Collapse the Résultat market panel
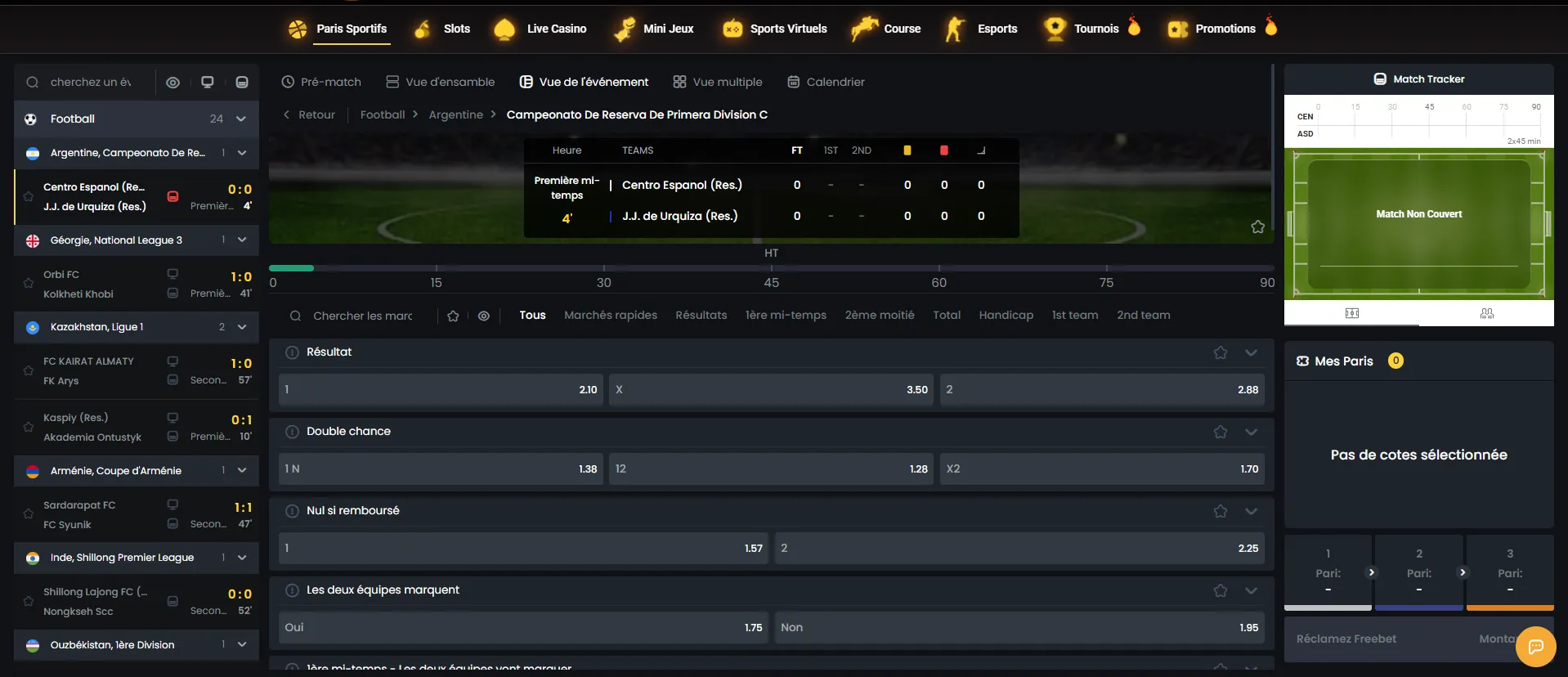 pos(1251,352)
